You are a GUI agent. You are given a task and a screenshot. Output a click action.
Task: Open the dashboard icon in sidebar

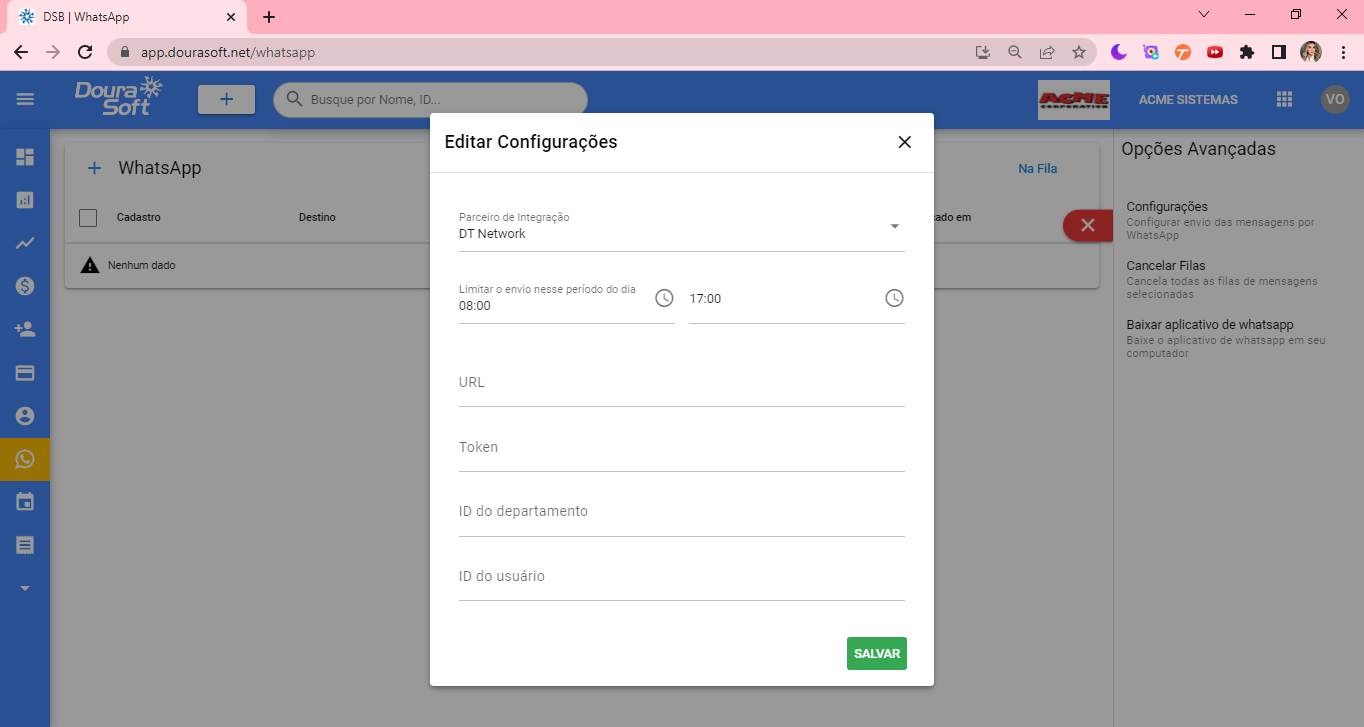[25, 157]
